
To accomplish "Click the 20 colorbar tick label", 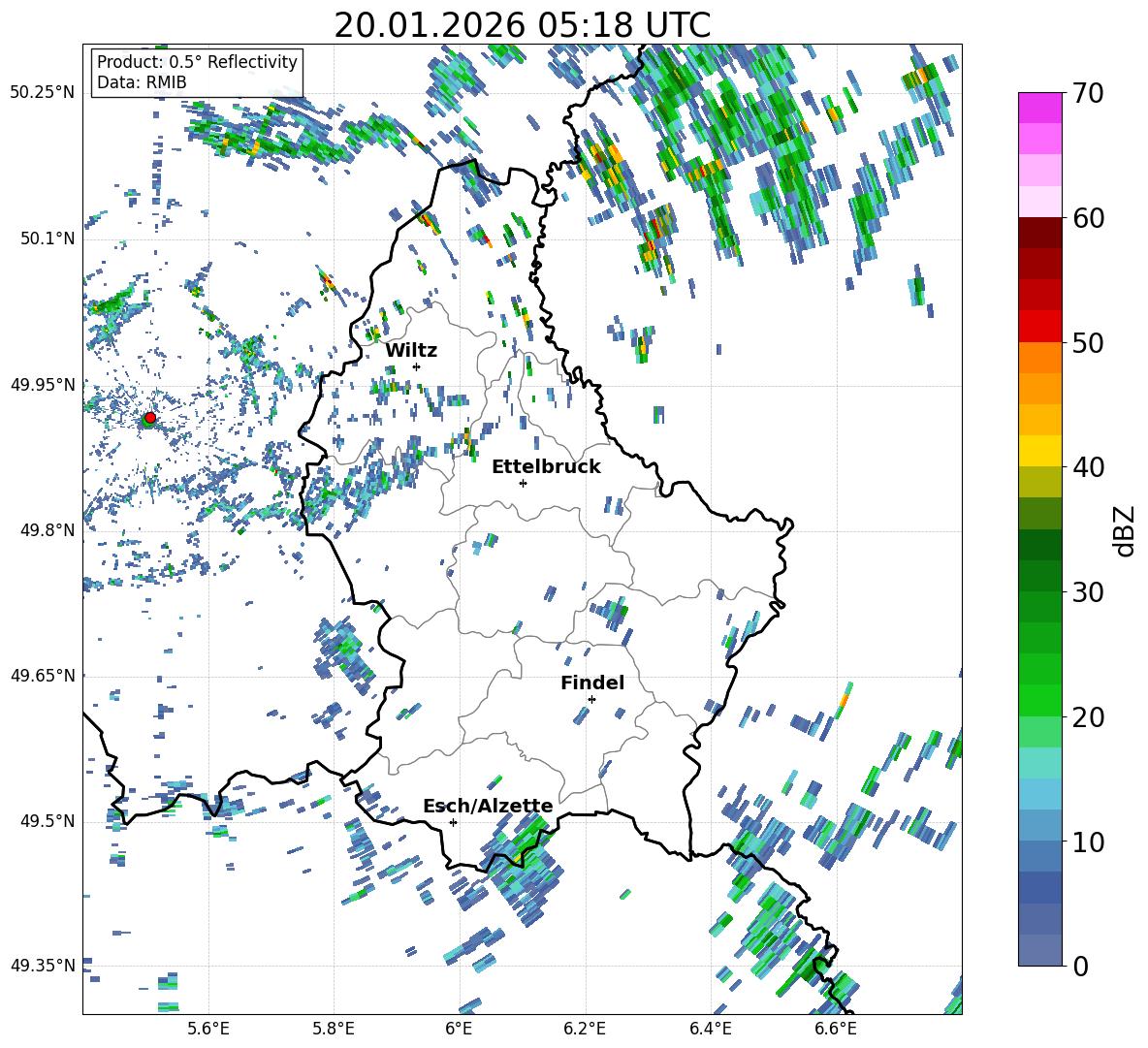I will click(1088, 716).
